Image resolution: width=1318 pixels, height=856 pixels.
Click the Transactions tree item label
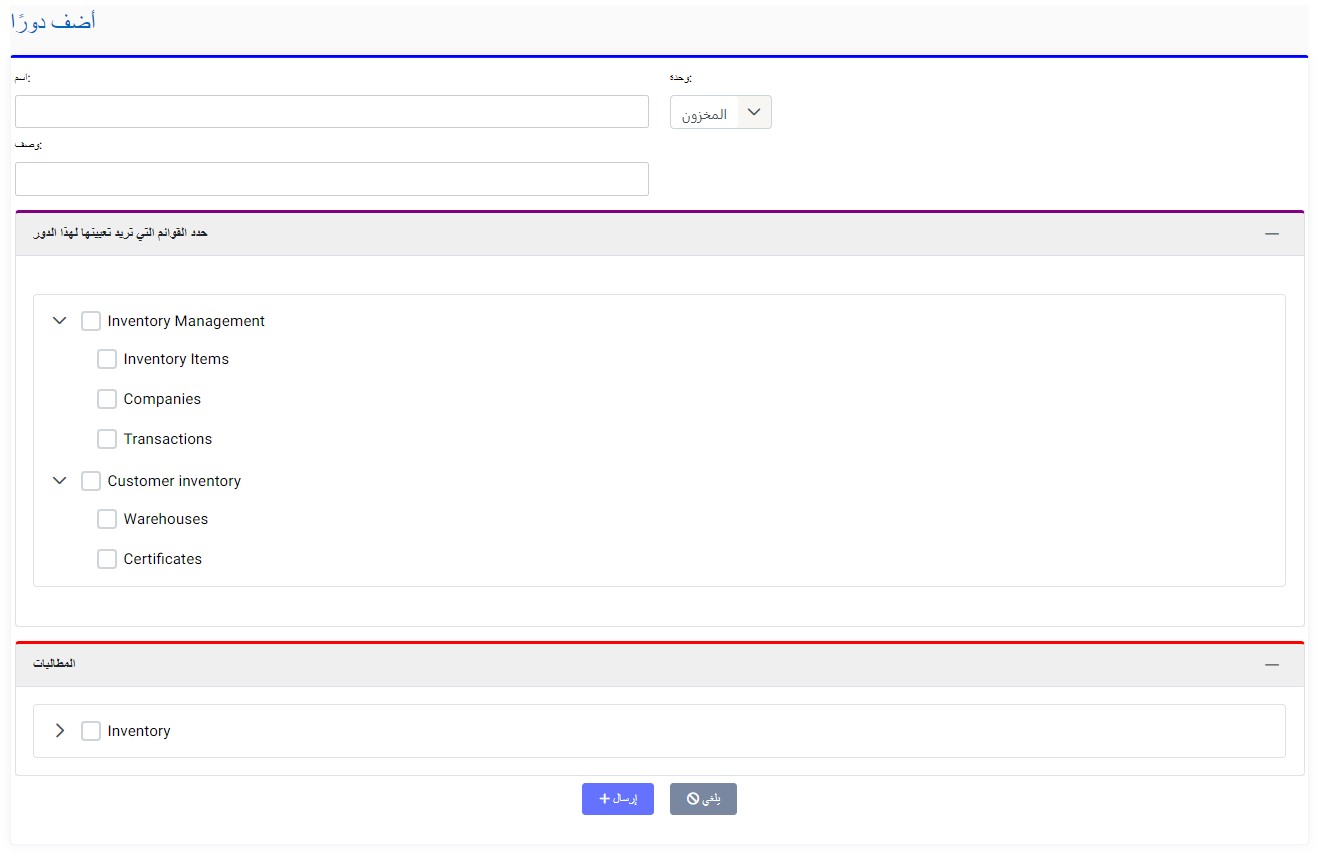pos(168,439)
